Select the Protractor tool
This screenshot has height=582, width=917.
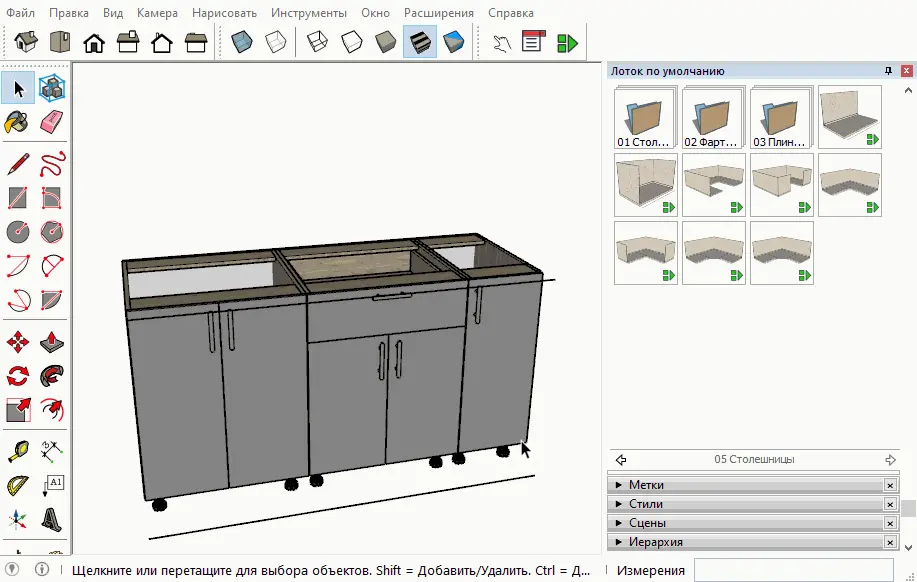tap(18, 485)
